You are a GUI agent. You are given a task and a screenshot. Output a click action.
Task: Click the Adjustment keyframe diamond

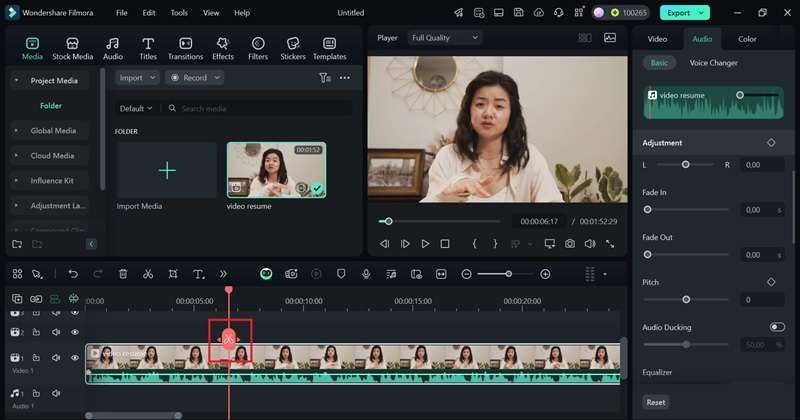771,143
